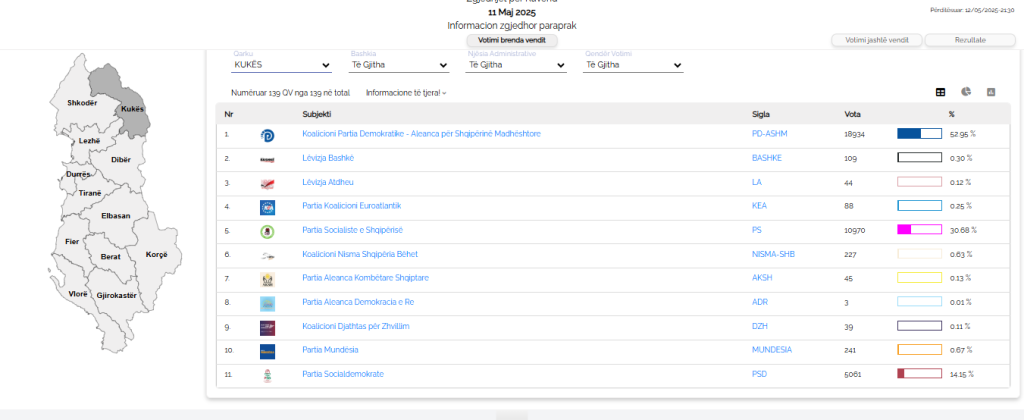Viewport: 1024px width, 420px height.
Task: Open Koalicioni Partia Demokratike - ASHM link
Action: pyautogui.click(x=421, y=134)
